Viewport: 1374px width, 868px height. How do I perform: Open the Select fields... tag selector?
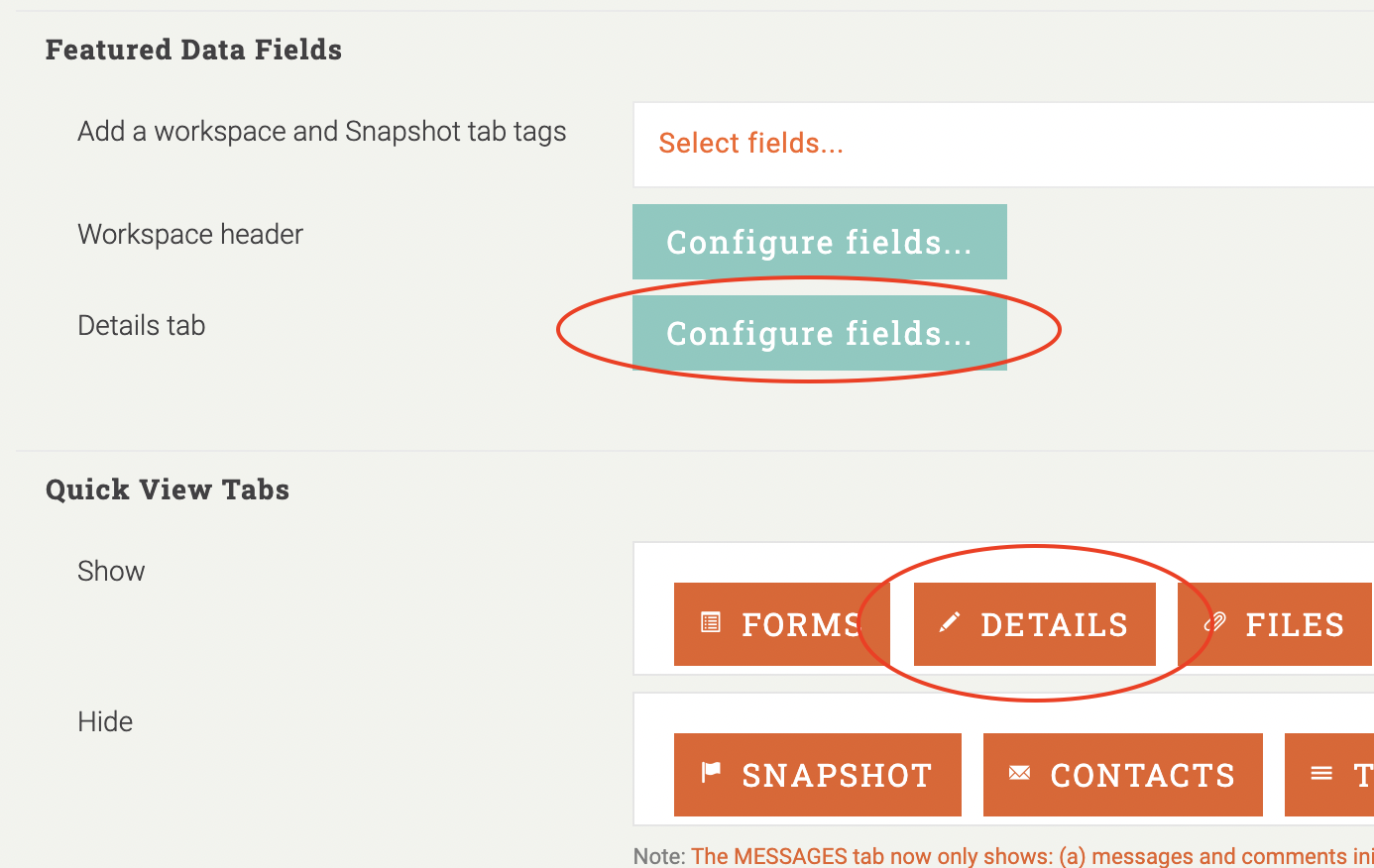click(x=750, y=144)
